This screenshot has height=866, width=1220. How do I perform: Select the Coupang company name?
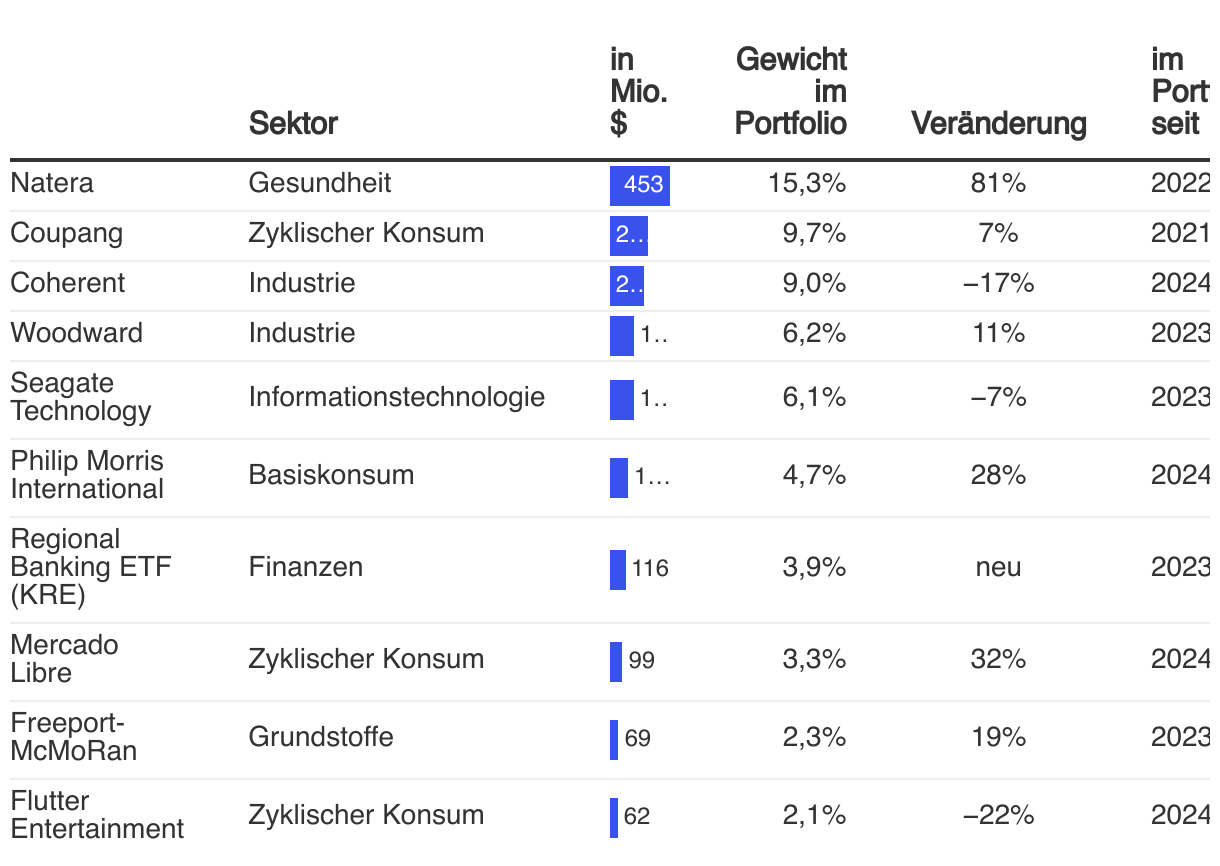tap(67, 233)
